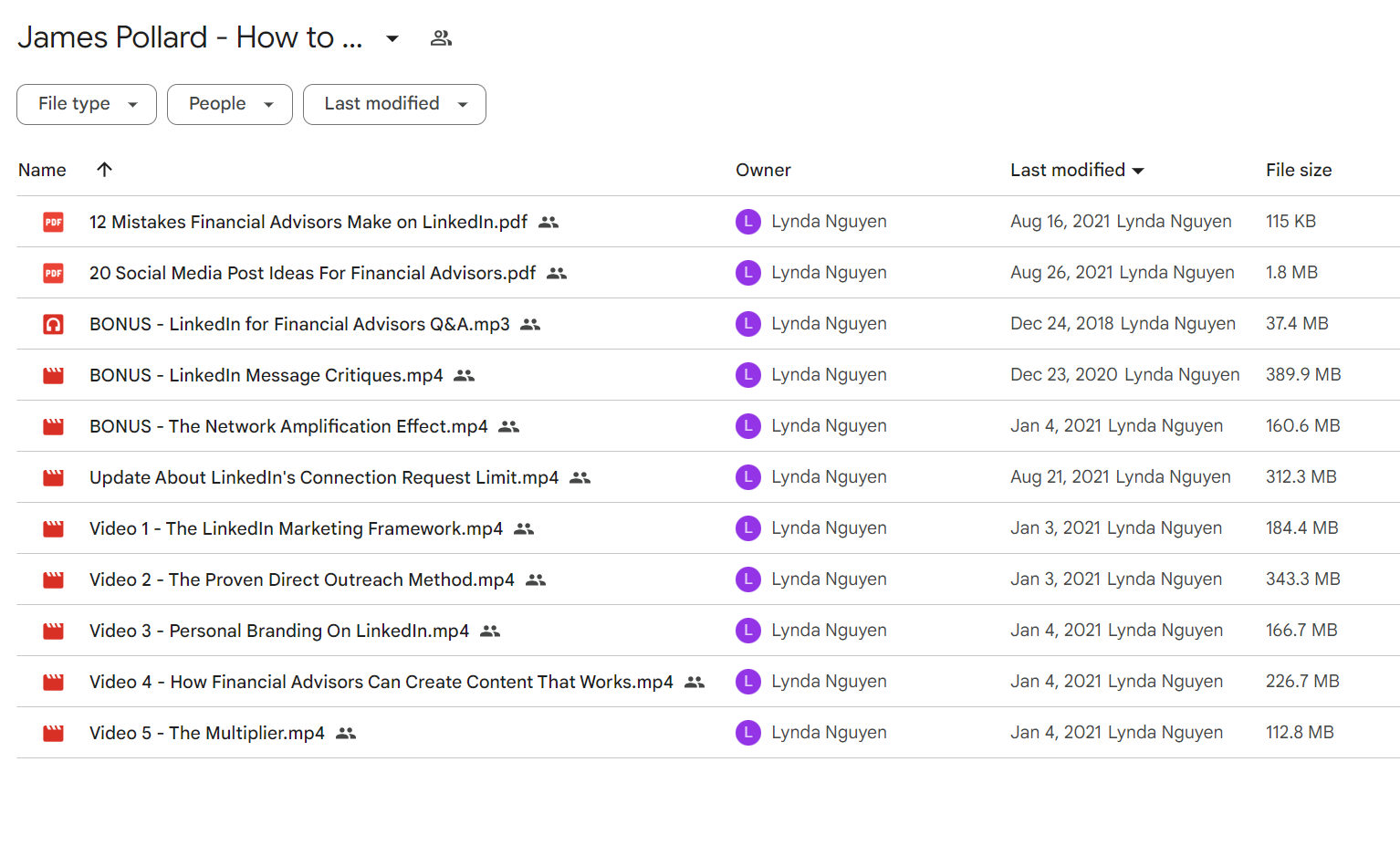Click video icon for Video 1 LinkedIn Marketing Framework
1400x856 pixels.
(x=54, y=528)
